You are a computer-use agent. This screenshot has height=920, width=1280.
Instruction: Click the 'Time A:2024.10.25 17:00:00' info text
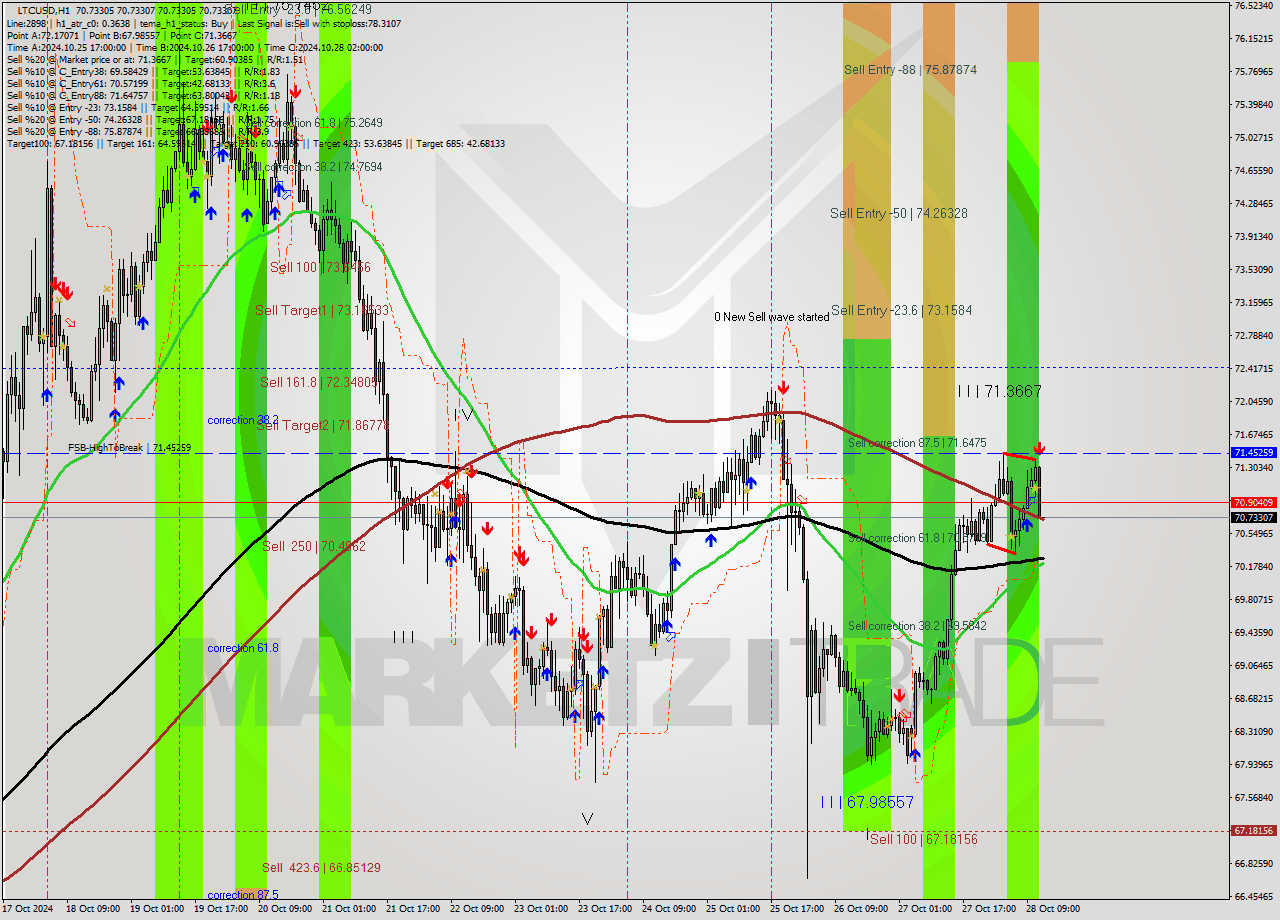pyautogui.click(x=66, y=47)
